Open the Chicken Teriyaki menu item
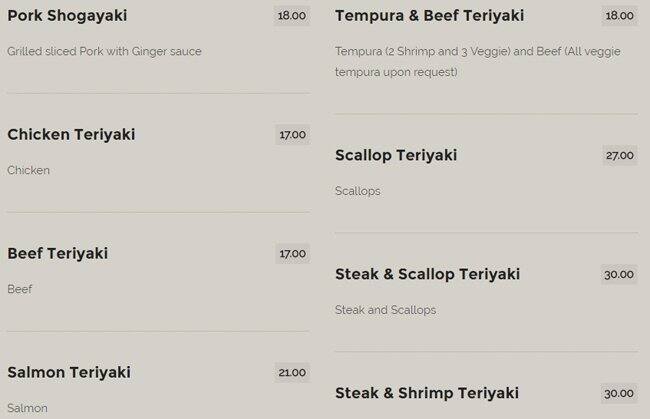 [x=71, y=134]
